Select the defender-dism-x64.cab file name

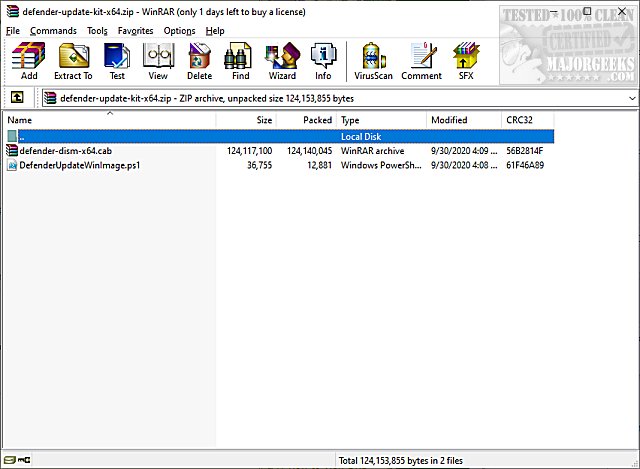[x=66, y=151]
